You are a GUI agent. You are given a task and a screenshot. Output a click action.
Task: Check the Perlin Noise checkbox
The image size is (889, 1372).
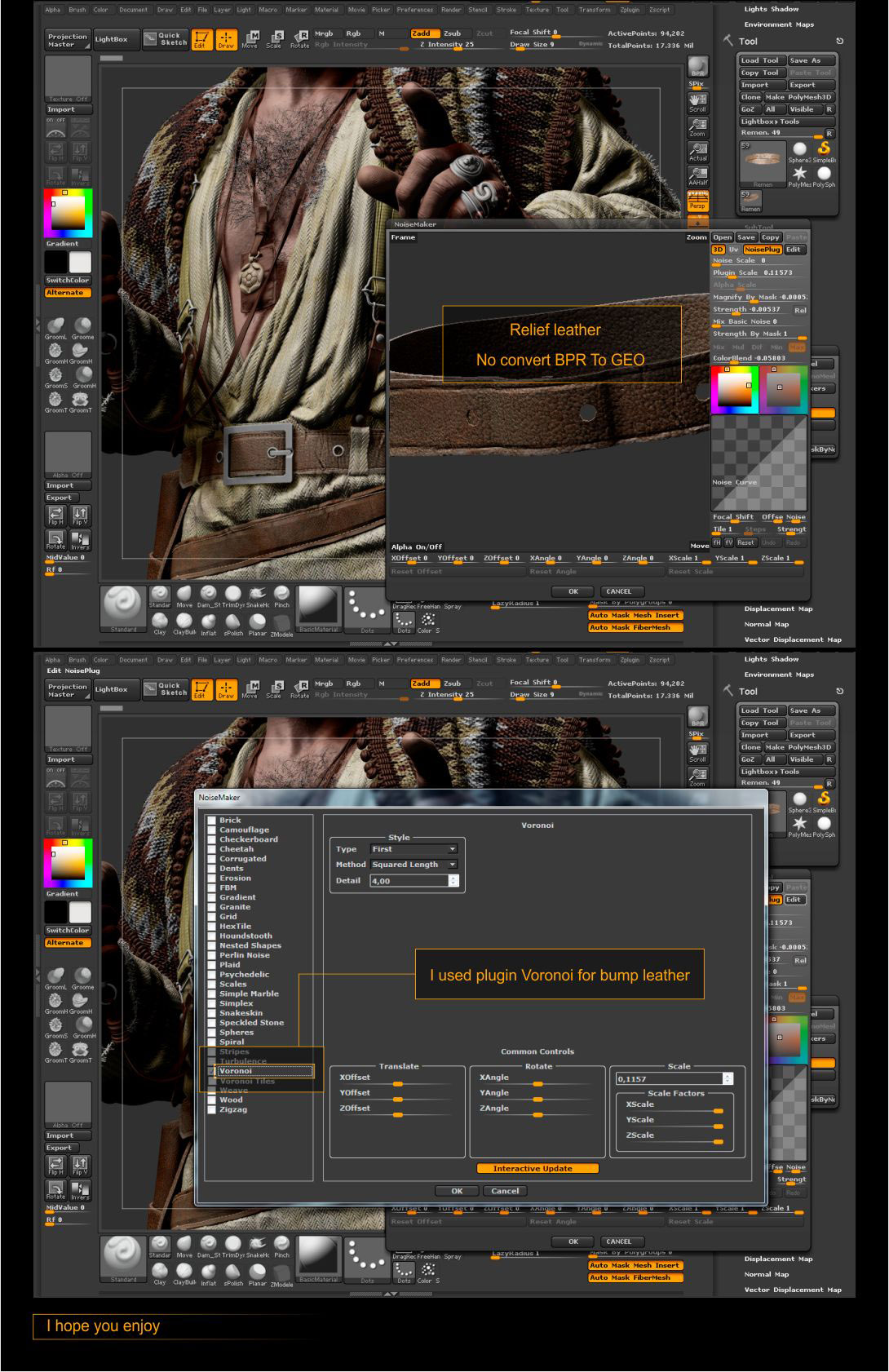(212, 955)
